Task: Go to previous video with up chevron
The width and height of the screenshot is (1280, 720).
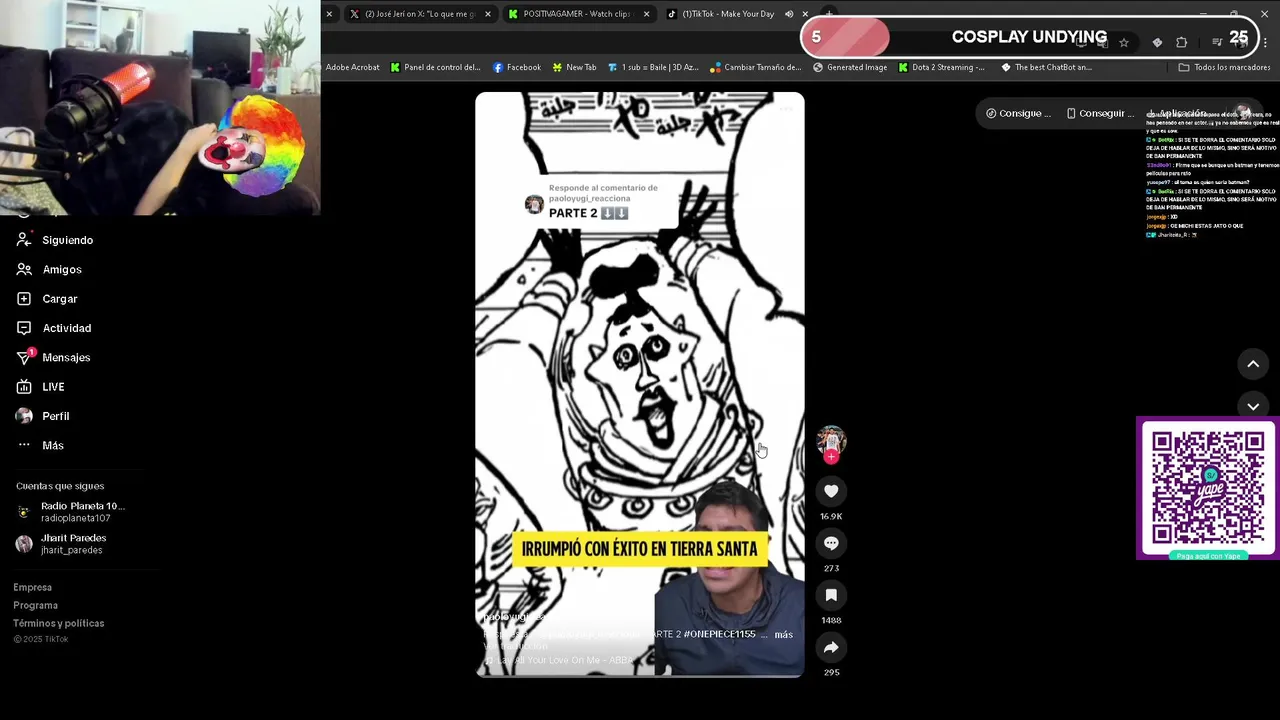Action: click(x=1253, y=364)
